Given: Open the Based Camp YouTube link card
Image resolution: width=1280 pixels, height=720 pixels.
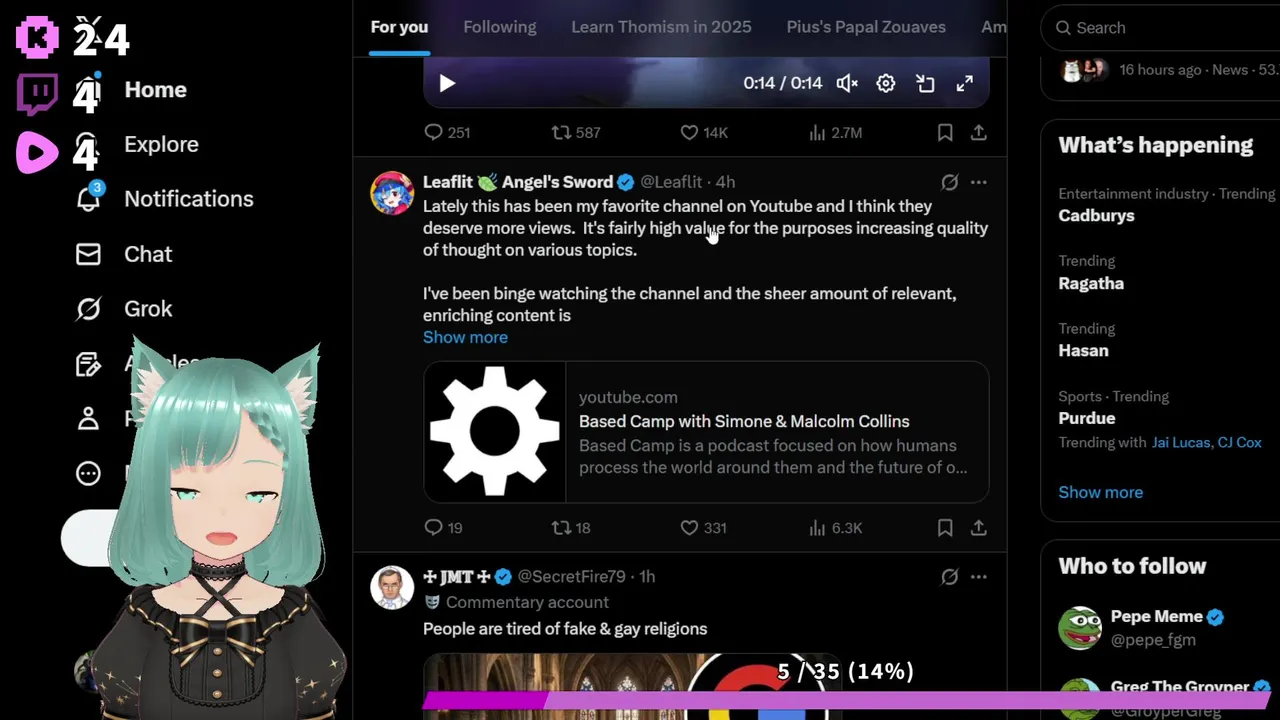Looking at the screenshot, I should click(x=706, y=432).
